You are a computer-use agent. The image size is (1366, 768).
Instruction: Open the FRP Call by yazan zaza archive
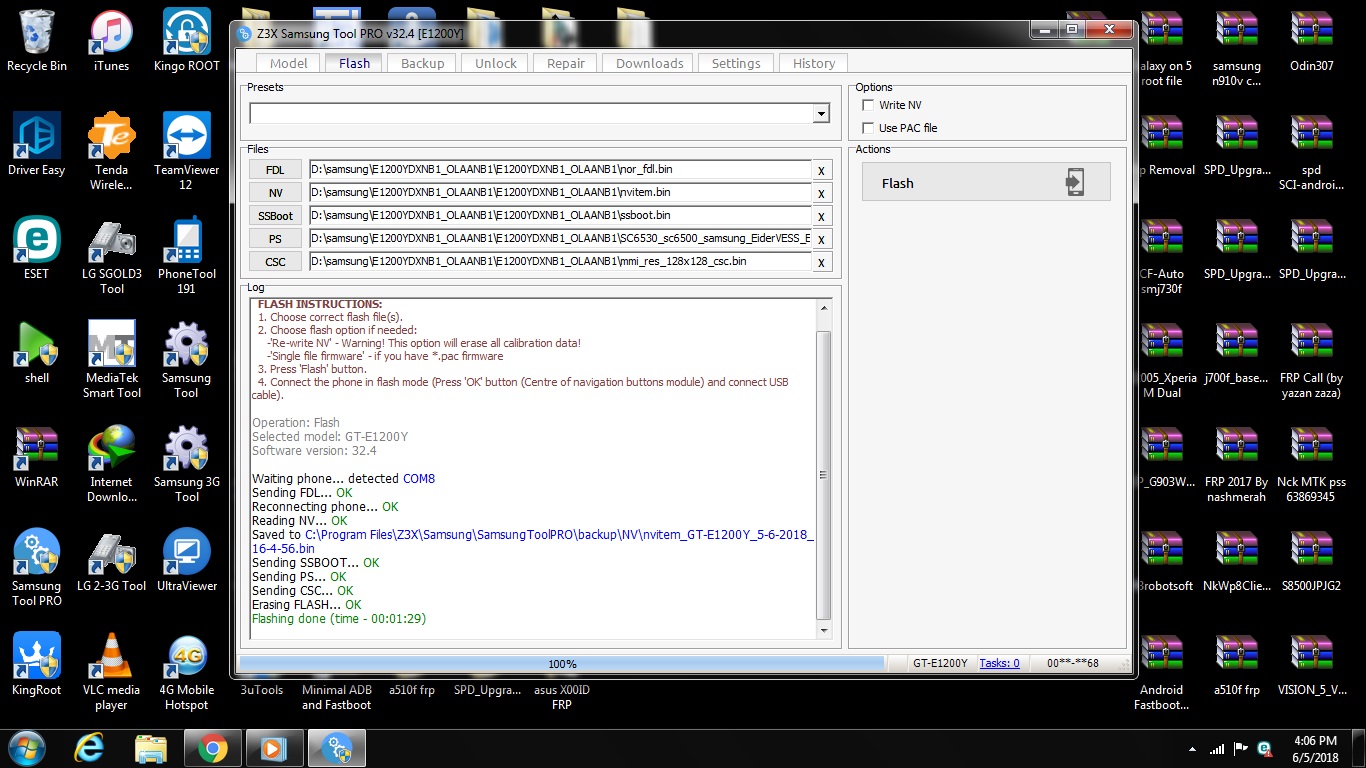(x=1311, y=359)
